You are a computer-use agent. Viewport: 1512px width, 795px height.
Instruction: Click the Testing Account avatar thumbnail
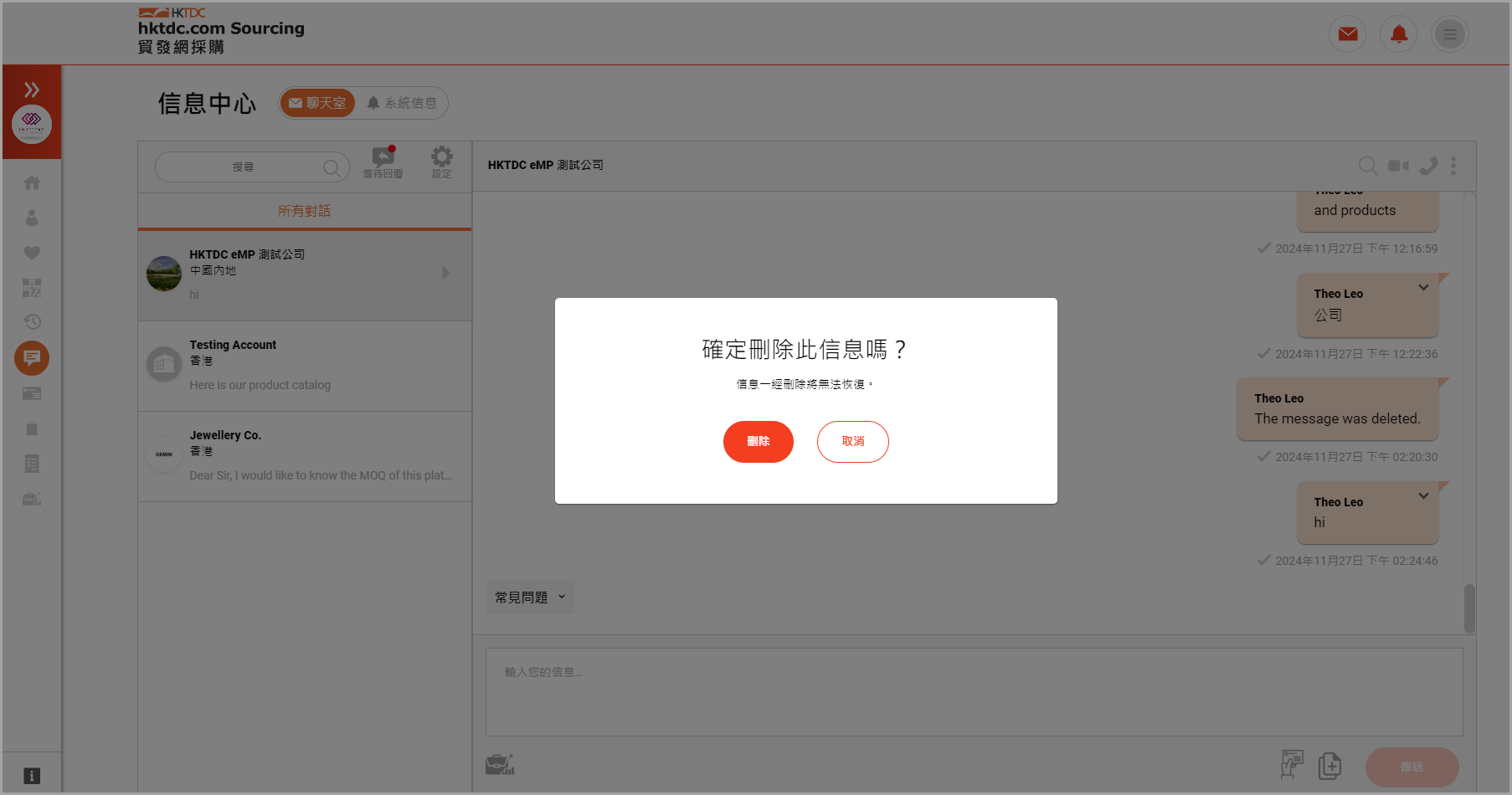click(x=164, y=364)
